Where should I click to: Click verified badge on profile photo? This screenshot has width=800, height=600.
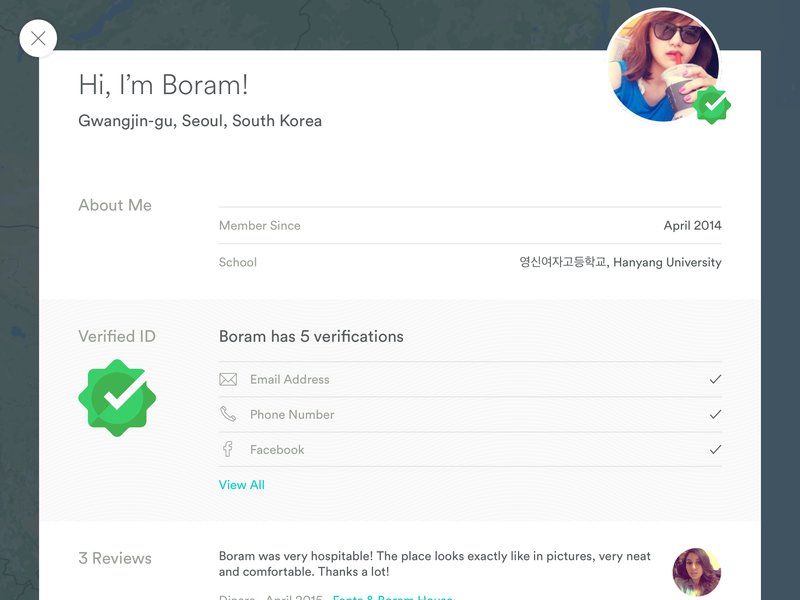pos(712,105)
